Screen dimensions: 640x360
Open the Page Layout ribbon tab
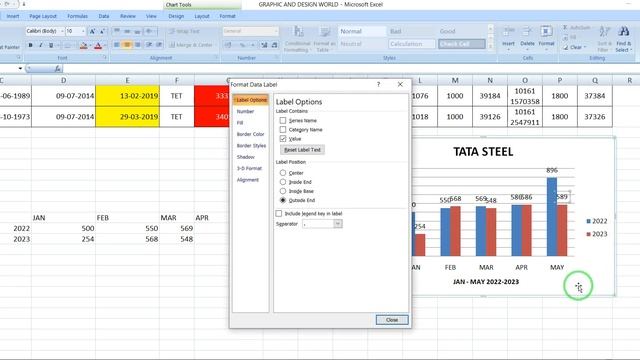[43, 16]
